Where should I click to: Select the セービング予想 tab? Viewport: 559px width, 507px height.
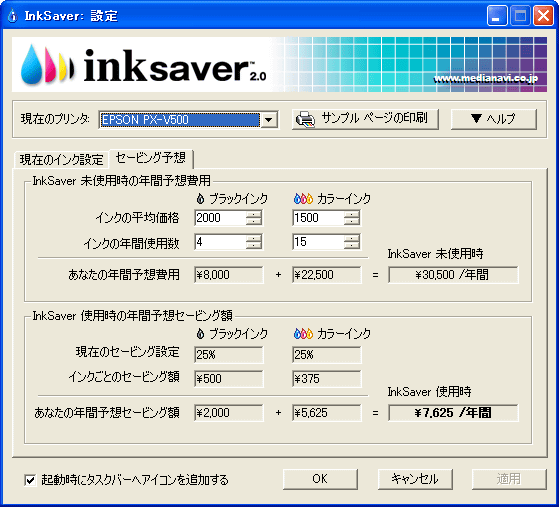click(151, 158)
